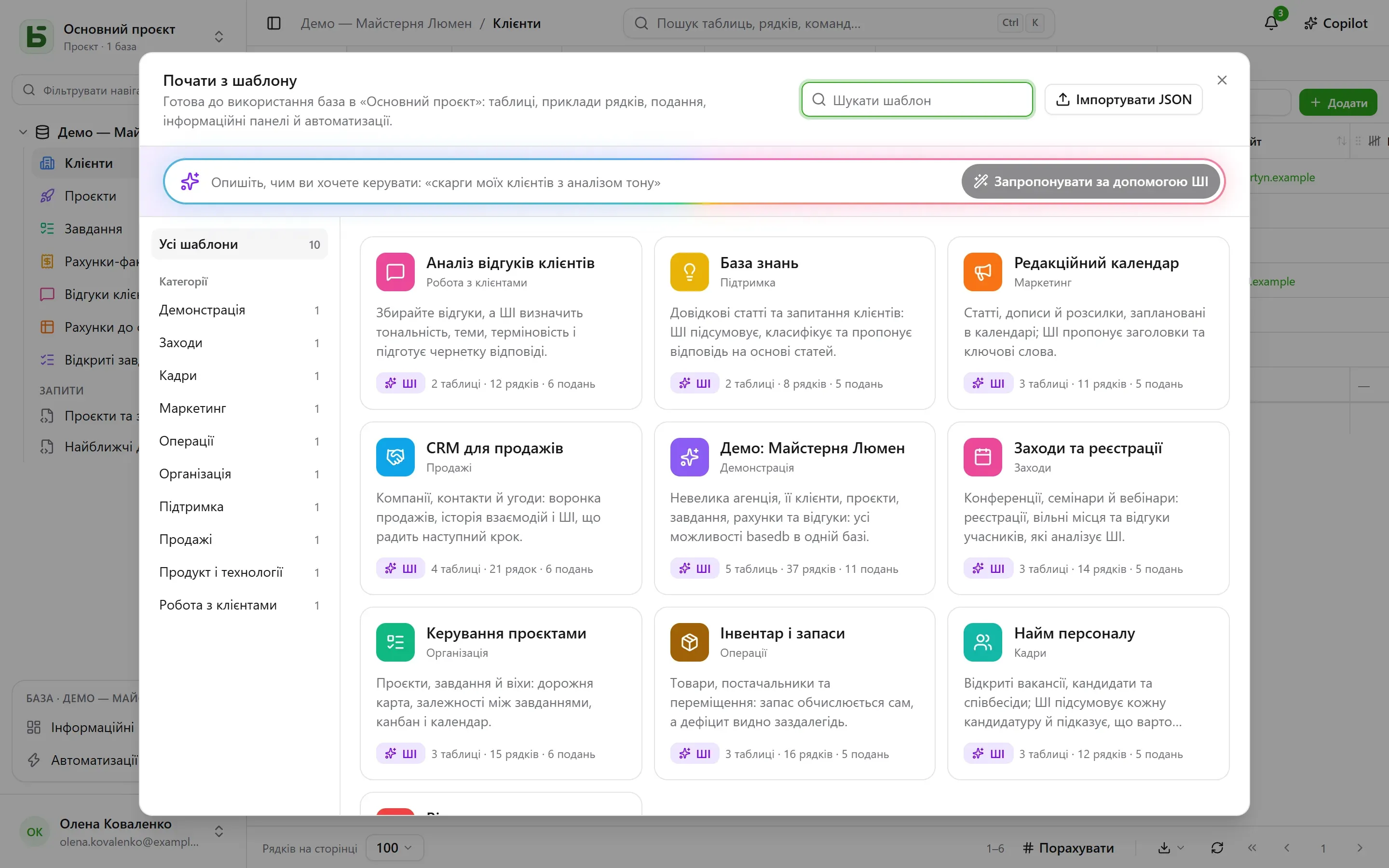Click the AI description prompt field
This screenshot has height=868, width=1389.
(580, 182)
